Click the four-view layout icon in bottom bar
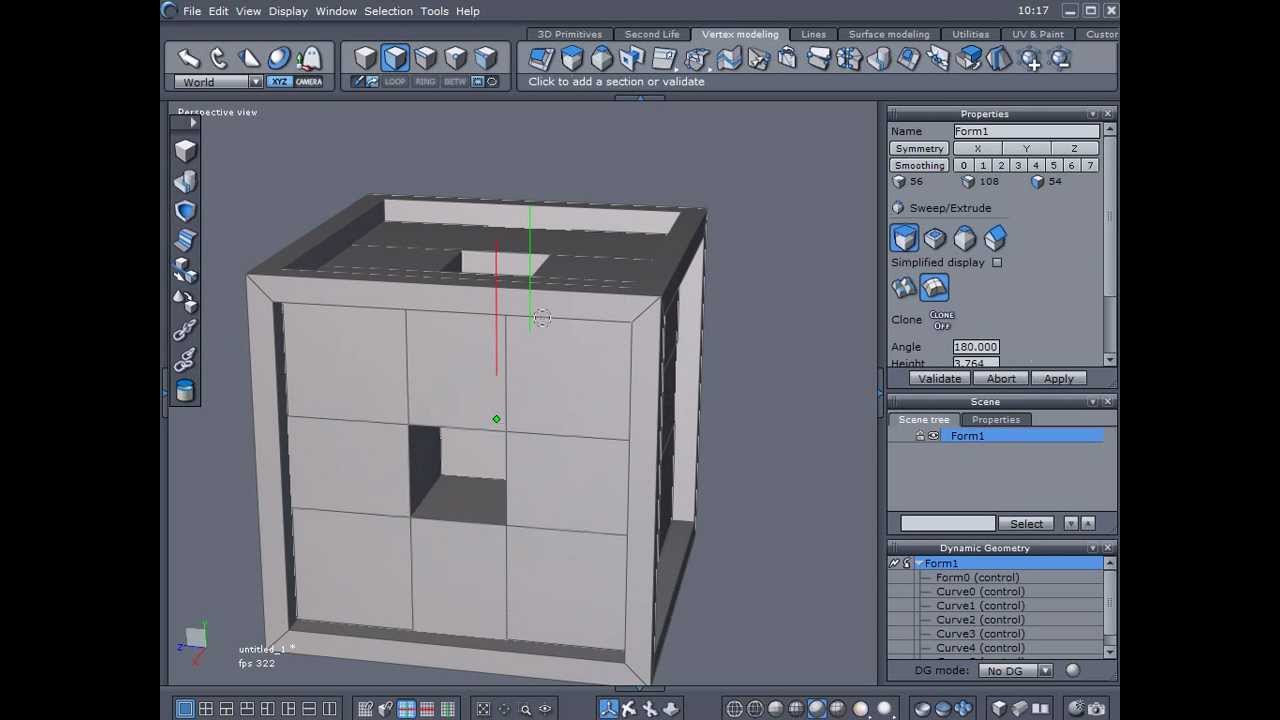Image resolution: width=1280 pixels, height=720 pixels. [206, 709]
